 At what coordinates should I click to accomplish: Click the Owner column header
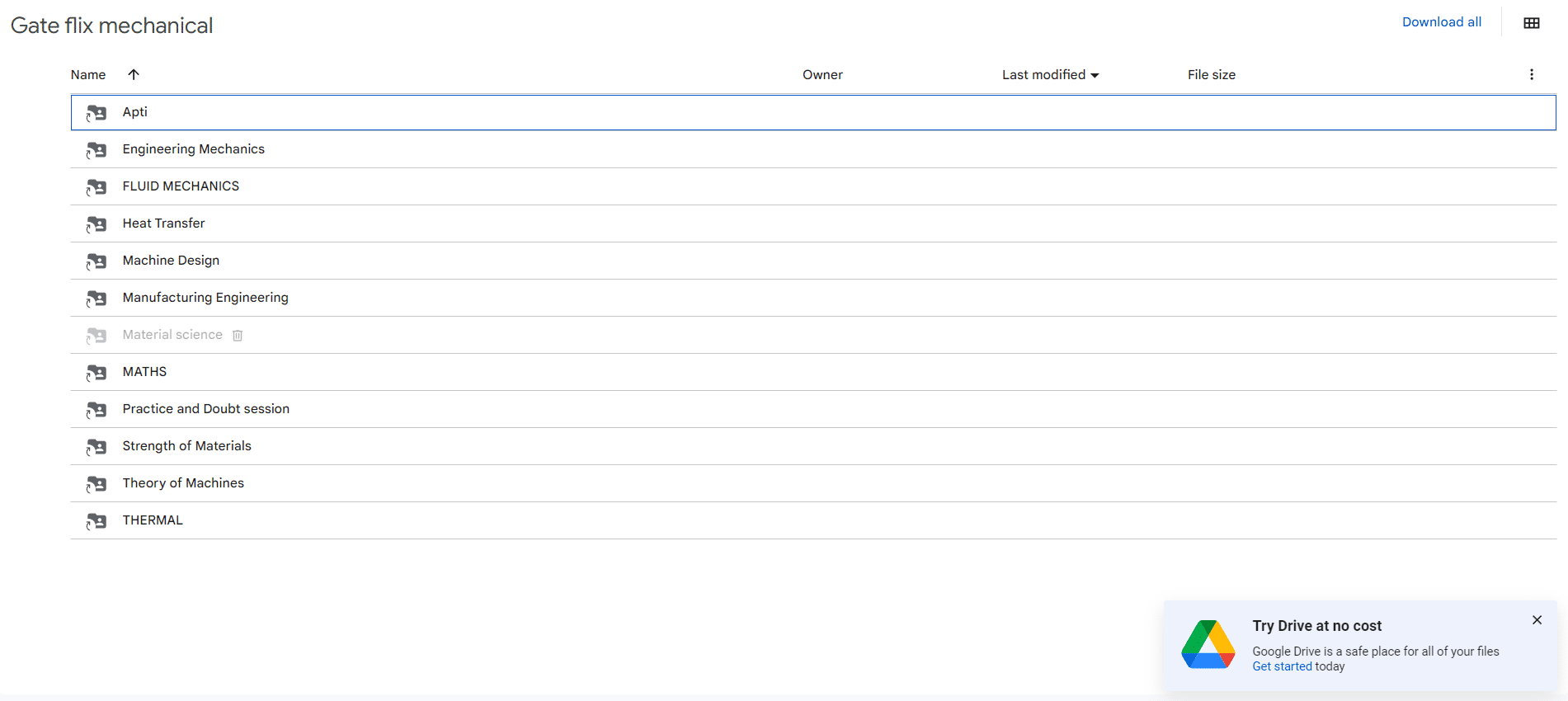(x=822, y=75)
